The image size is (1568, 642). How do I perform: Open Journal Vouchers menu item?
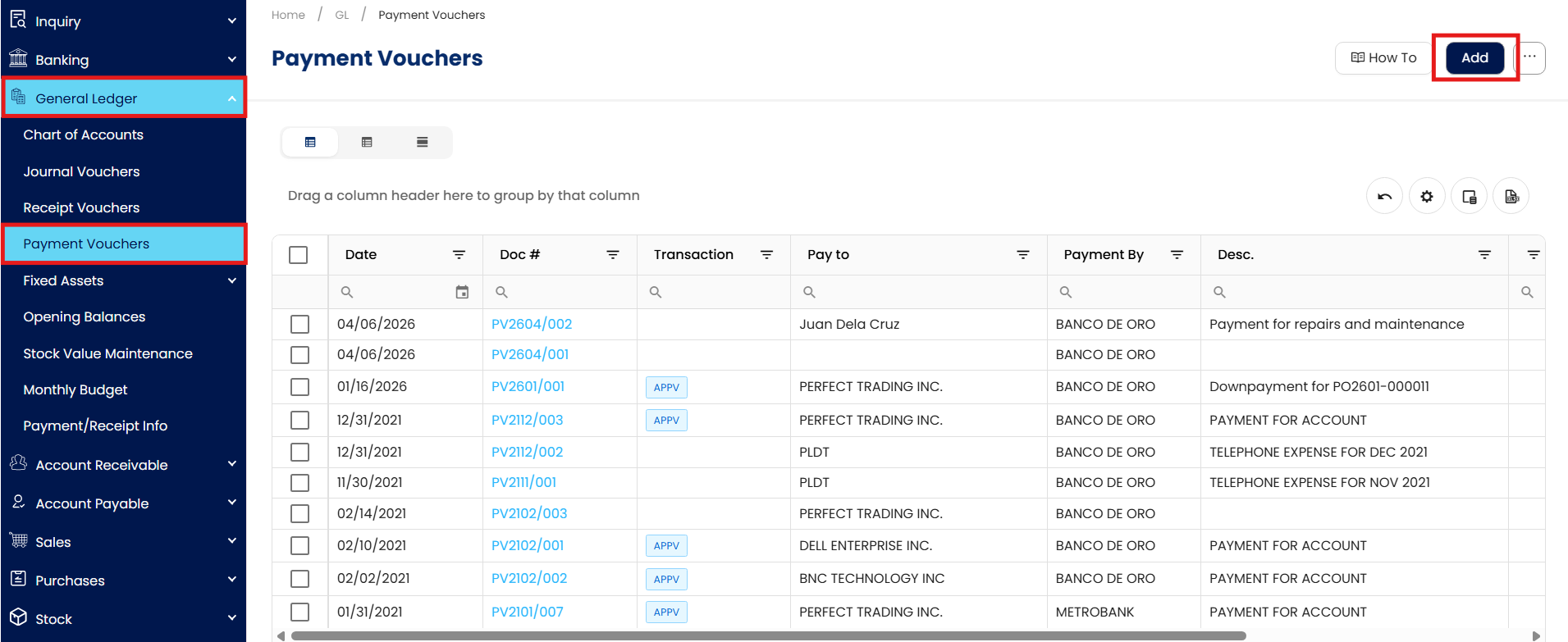pos(81,171)
